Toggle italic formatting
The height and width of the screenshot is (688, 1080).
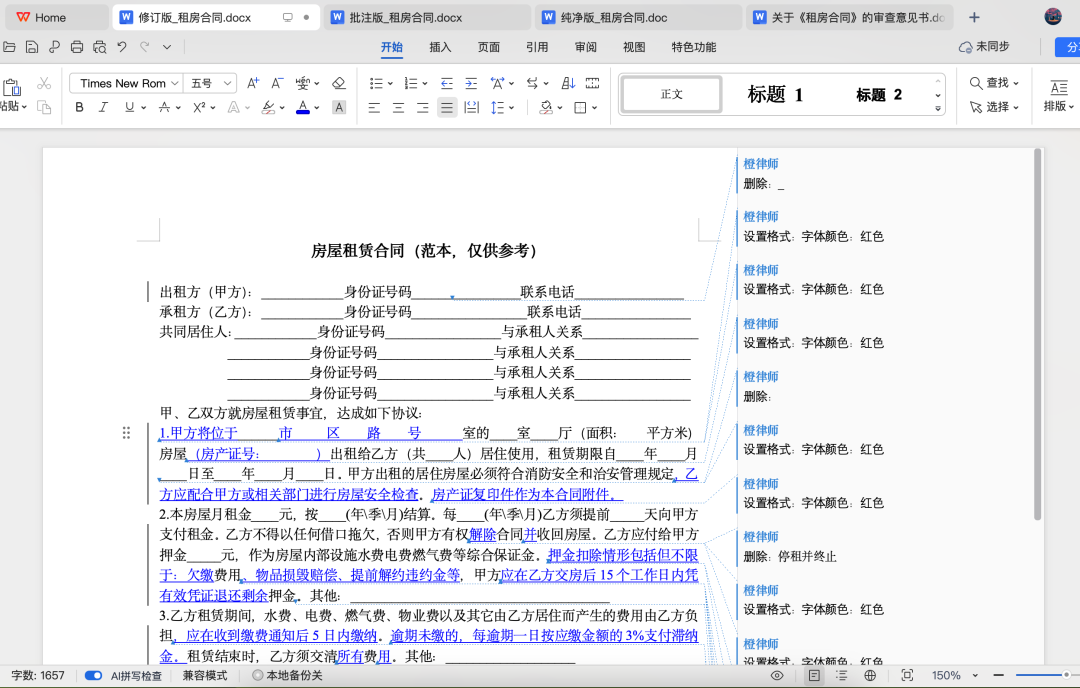[103, 107]
